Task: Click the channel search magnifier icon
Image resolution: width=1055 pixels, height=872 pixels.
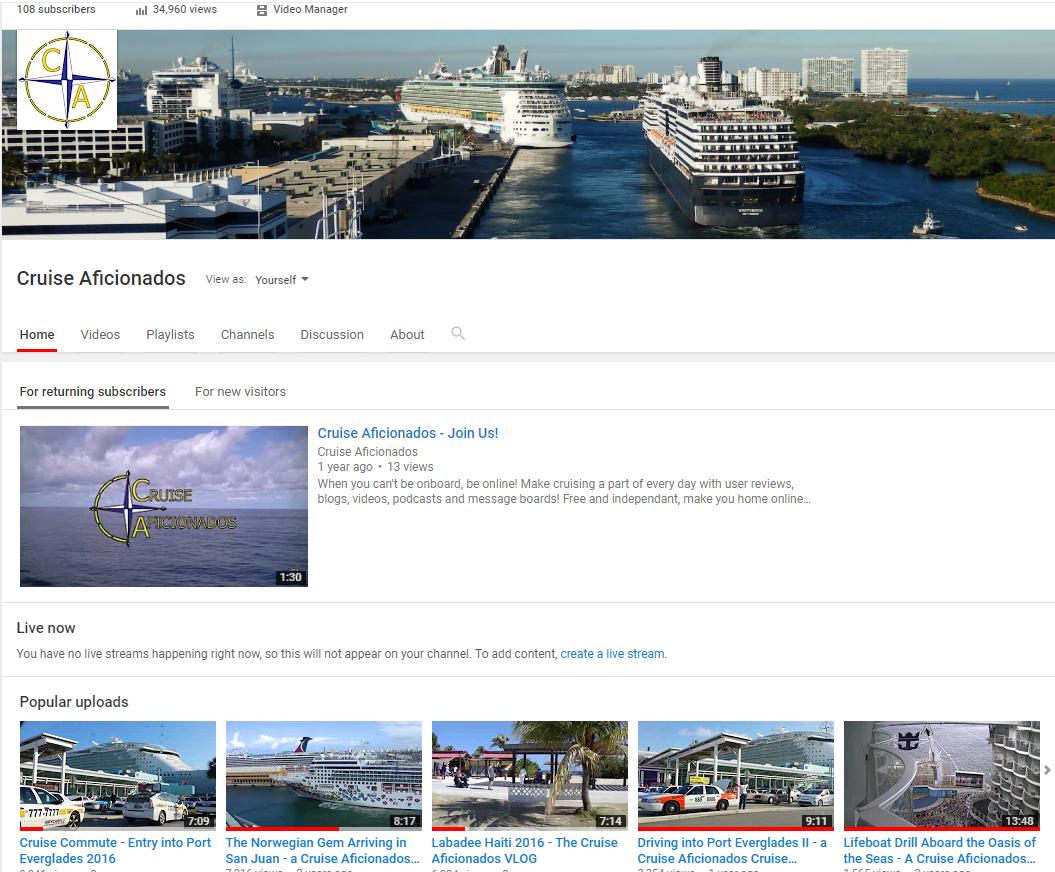Action: point(458,333)
